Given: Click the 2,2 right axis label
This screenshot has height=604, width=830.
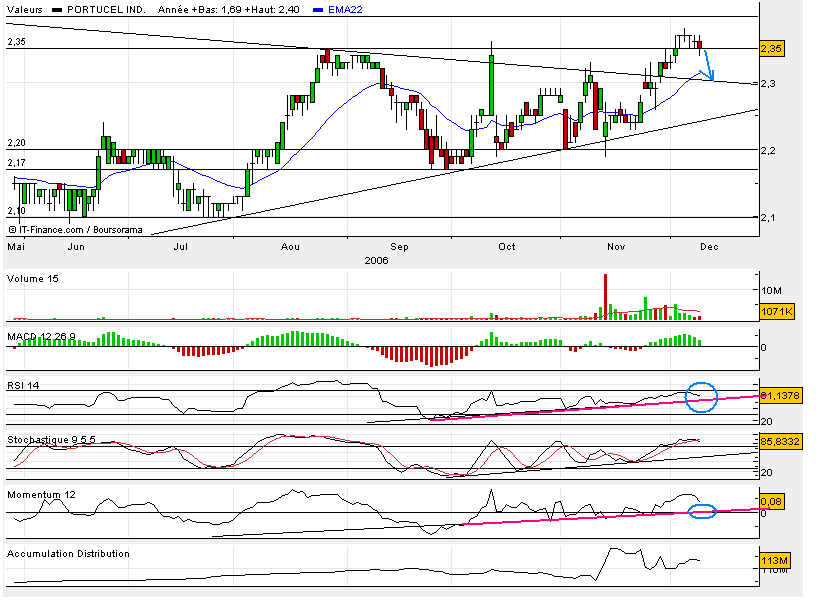Looking at the screenshot, I should coord(769,151).
